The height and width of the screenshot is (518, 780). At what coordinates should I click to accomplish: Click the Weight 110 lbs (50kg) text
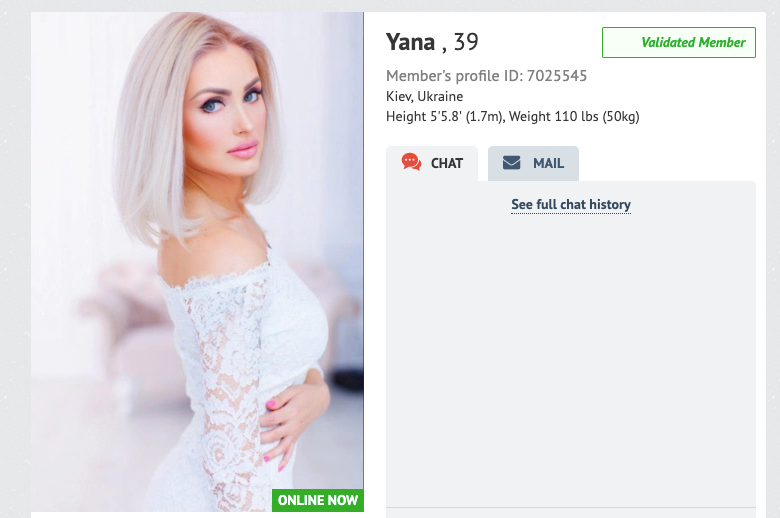574,116
